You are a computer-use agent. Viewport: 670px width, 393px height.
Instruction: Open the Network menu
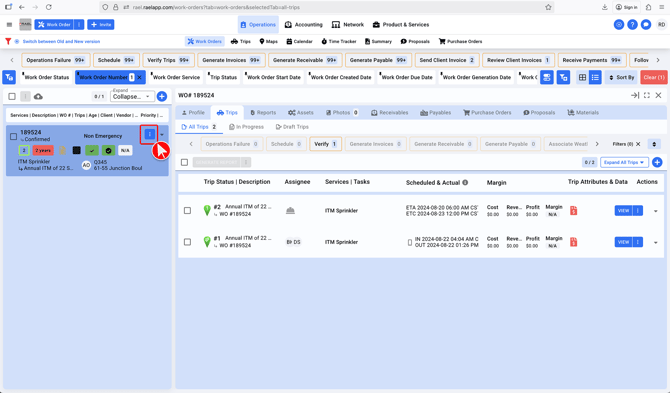(348, 25)
